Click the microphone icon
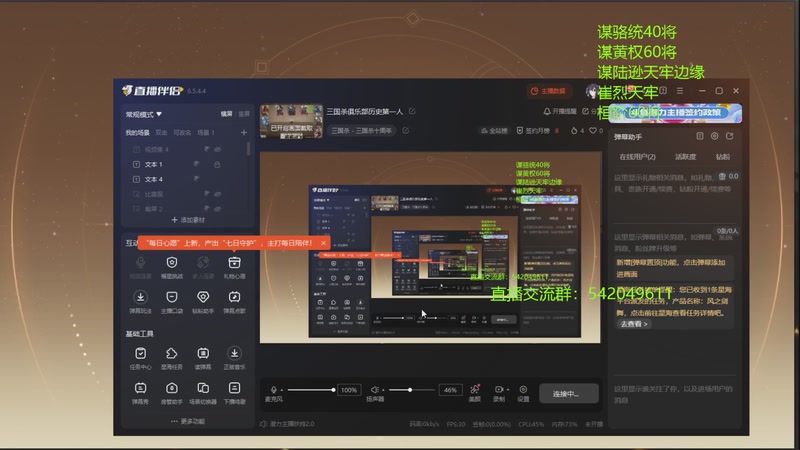This screenshot has width=800, height=450. (x=273, y=390)
